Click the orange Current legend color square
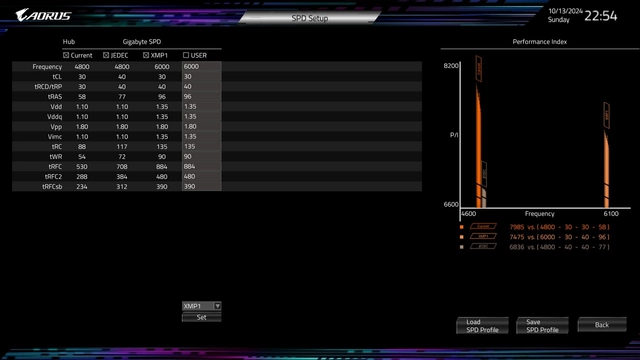Screen dimensions: 640x360 462,227
